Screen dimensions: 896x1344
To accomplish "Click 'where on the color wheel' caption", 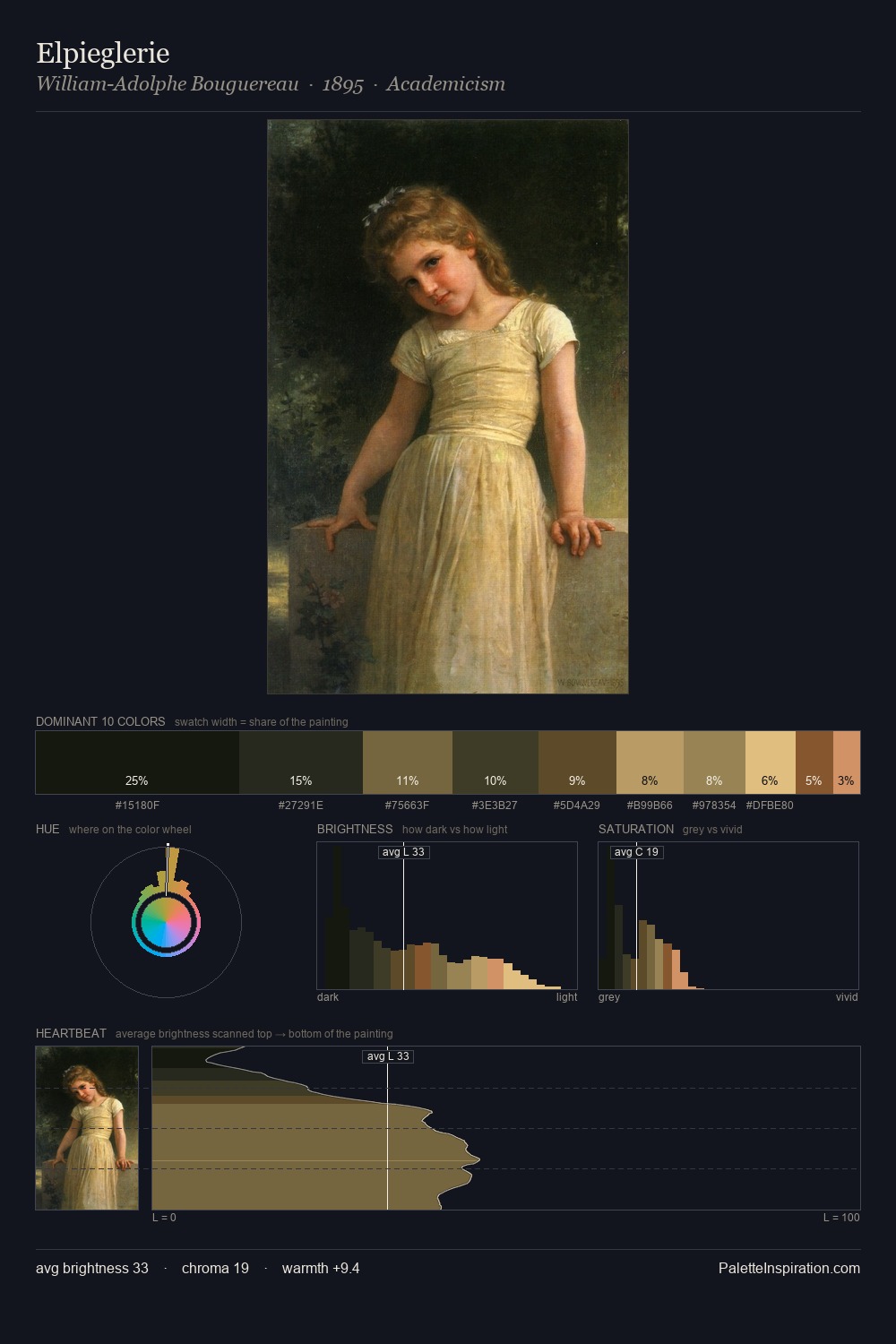I will pos(130,830).
